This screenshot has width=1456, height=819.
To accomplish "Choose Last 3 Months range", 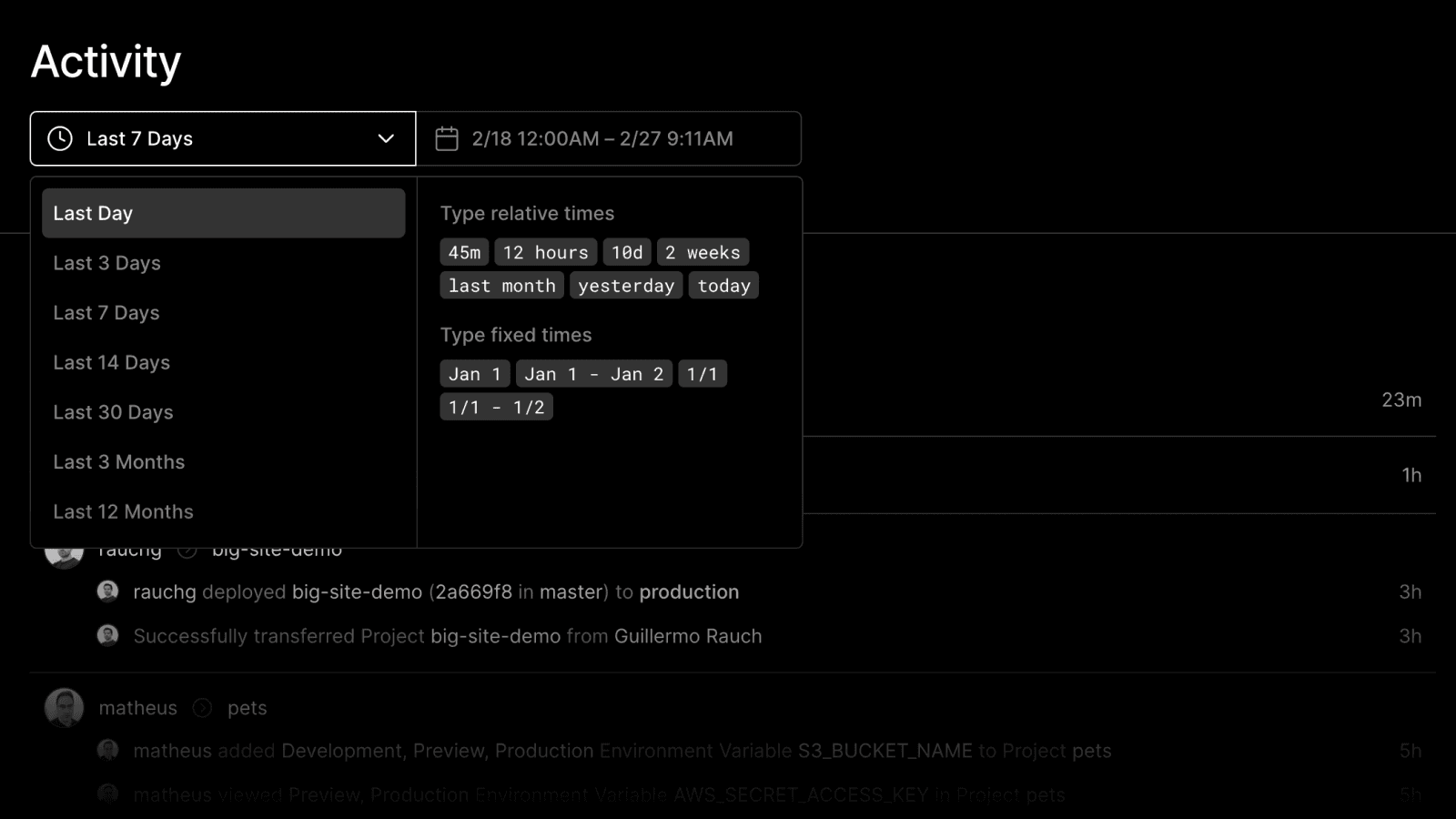I will tap(118, 462).
